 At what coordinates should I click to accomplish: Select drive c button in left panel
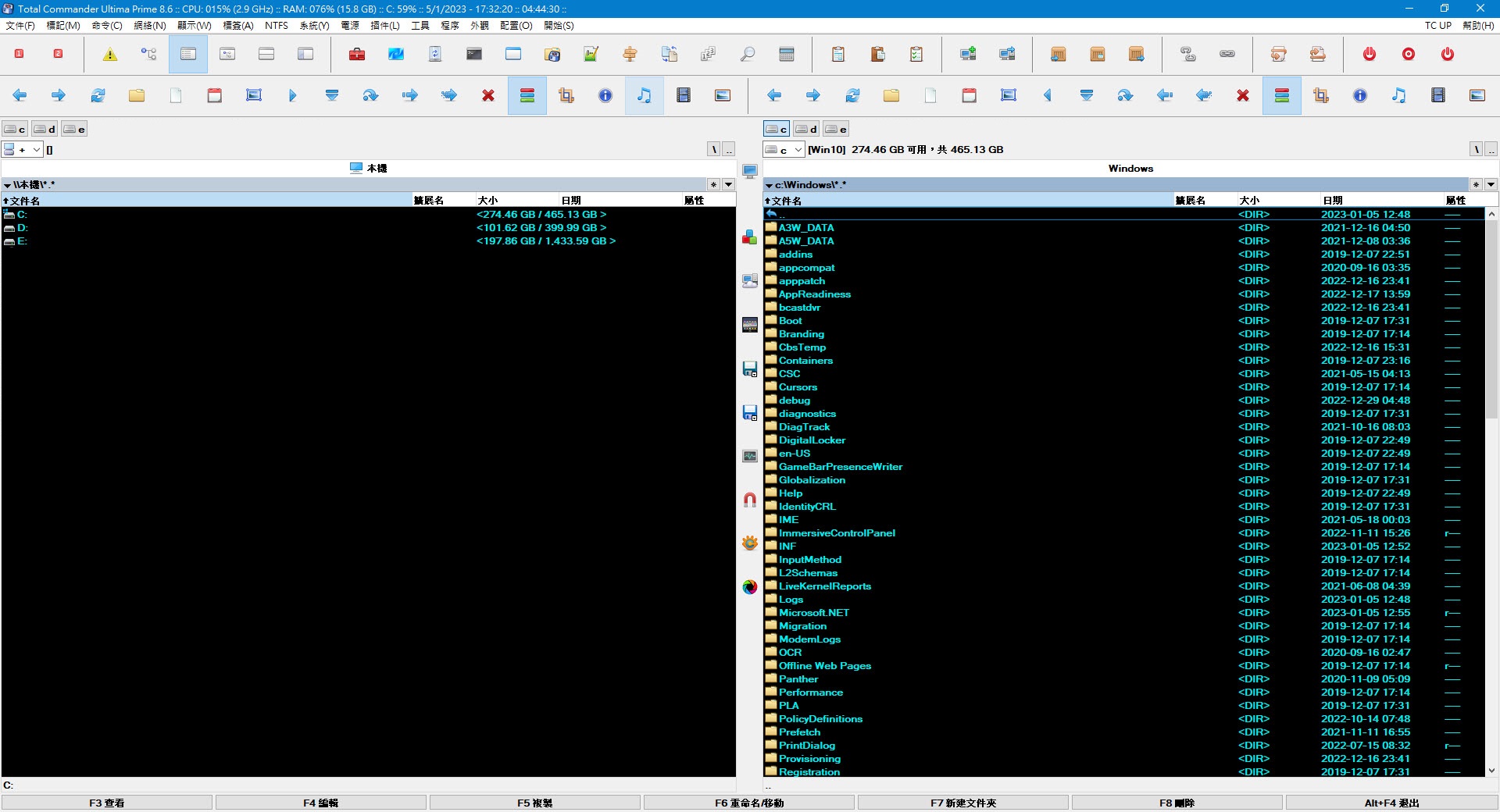coord(16,129)
